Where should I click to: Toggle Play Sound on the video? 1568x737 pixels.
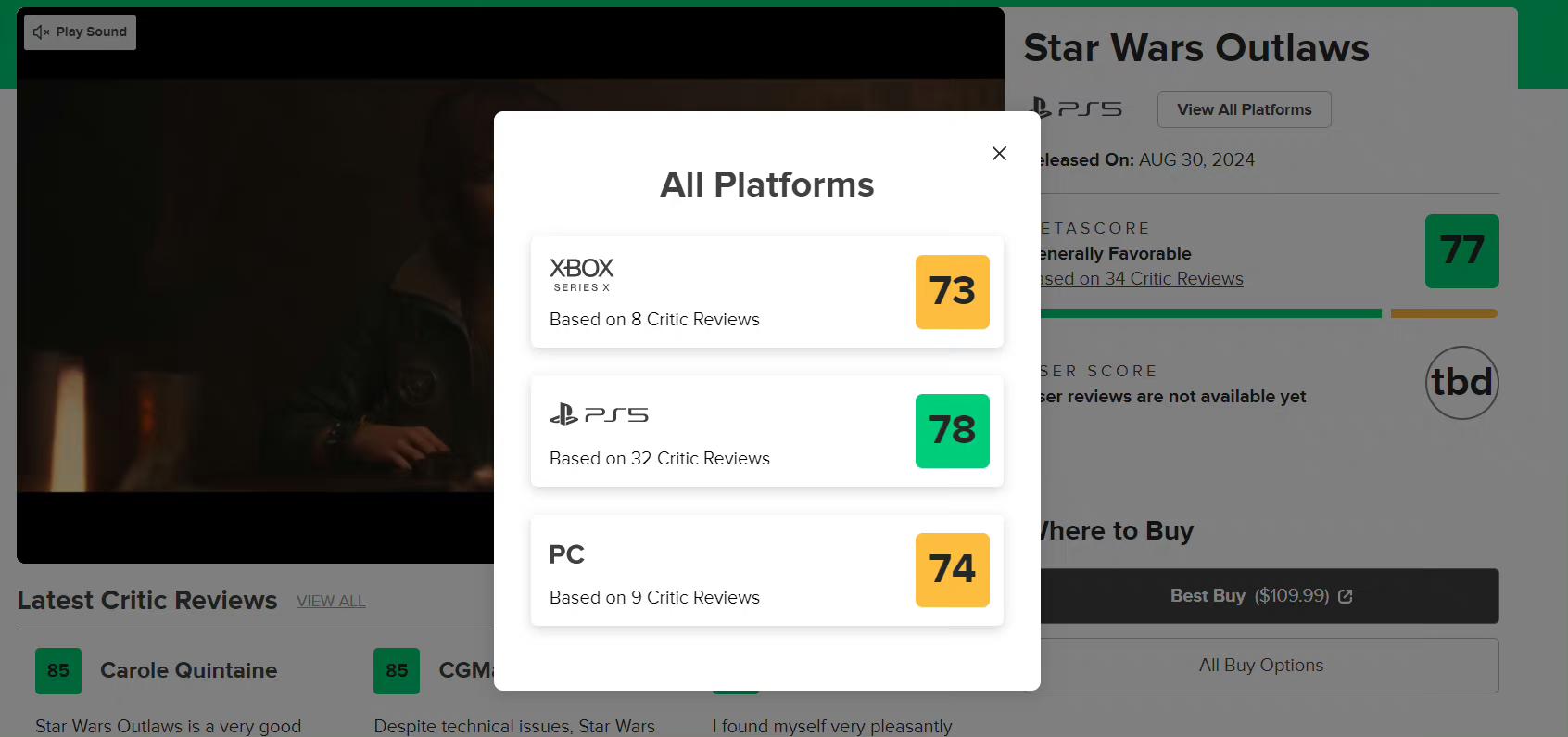pyautogui.click(x=81, y=32)
